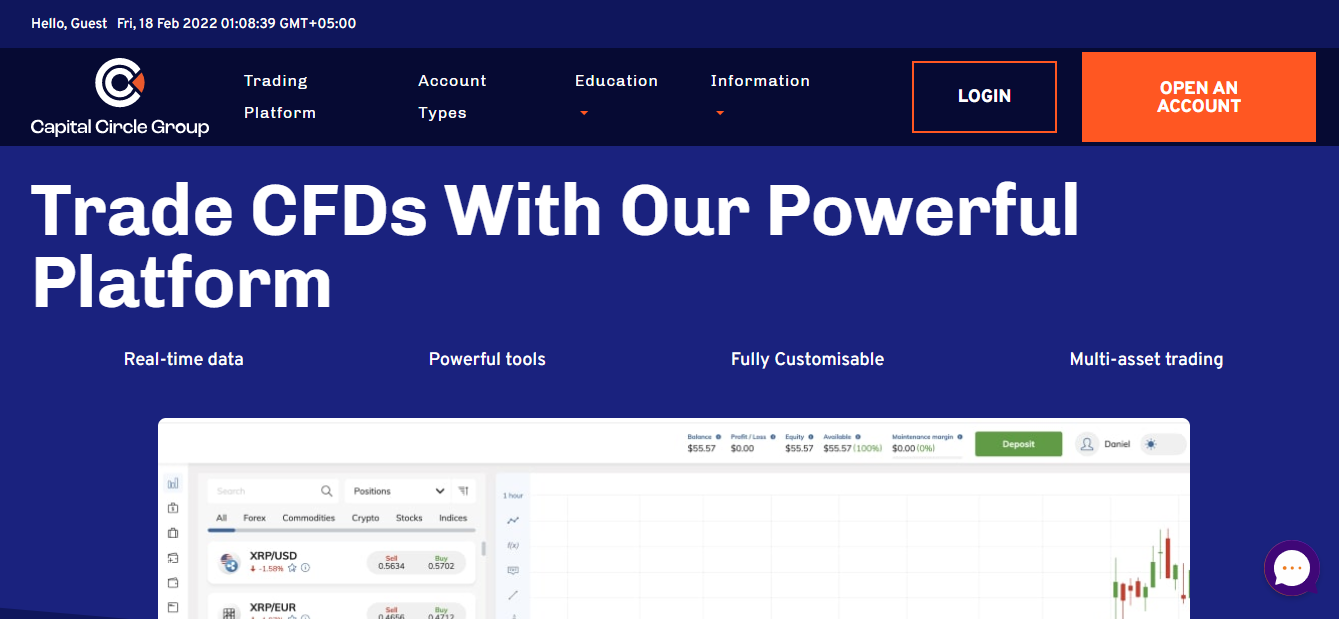Screen dimensions: 1339x619
Task: Select the Forex tab
Action: pos(255,518)
